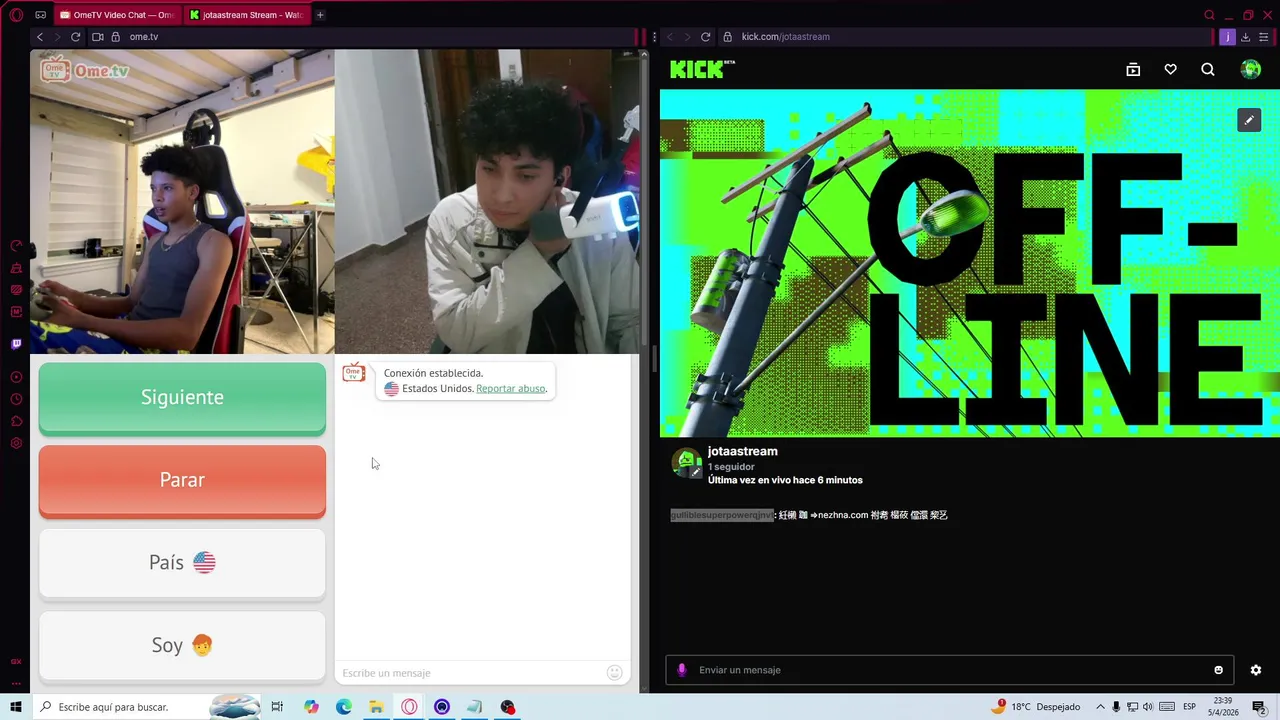Open the weather widget 18°C Despejado
Image resolution: width=1280 pixels, height=720 pixels.
pos(1037,707)
